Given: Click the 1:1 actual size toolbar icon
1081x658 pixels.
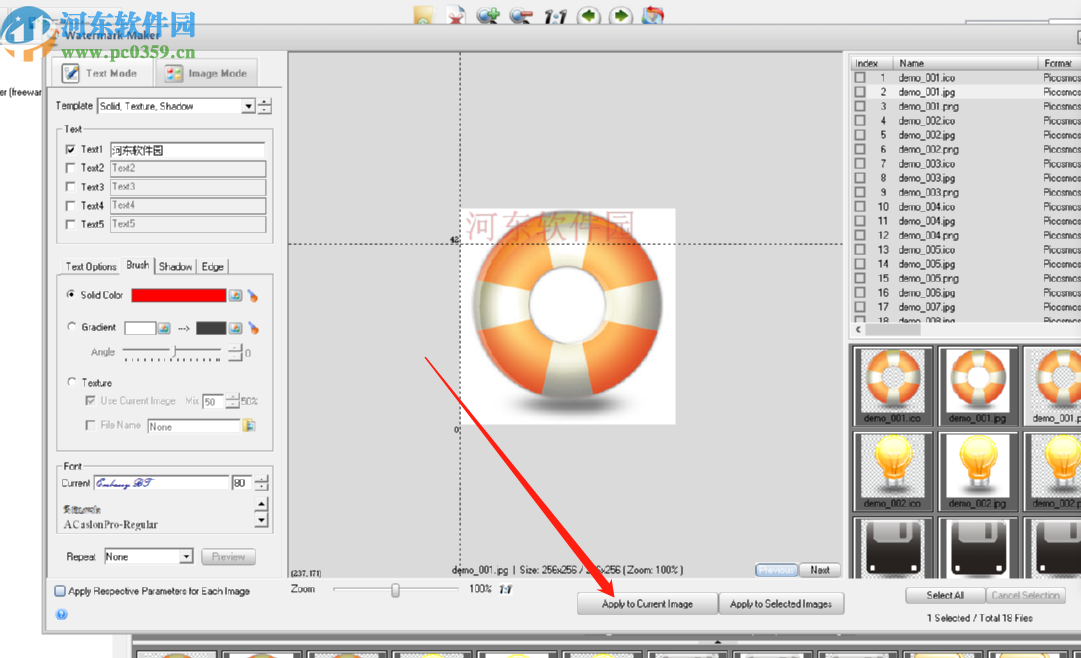Looking at the screenshot, I should pyautogui.click(x=555, y=16).
